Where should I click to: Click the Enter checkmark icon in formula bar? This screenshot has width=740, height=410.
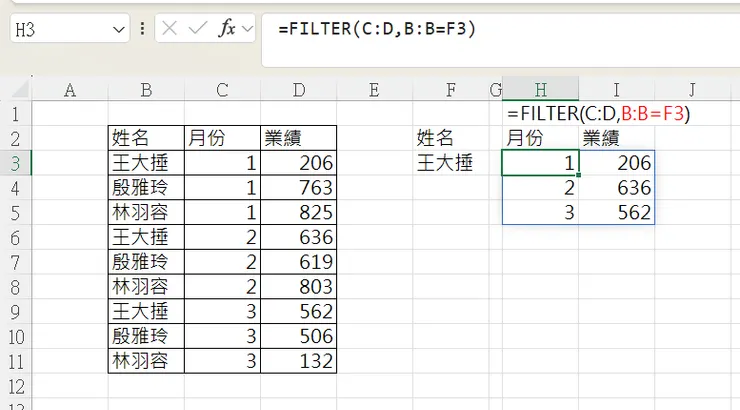pos(198,28)
